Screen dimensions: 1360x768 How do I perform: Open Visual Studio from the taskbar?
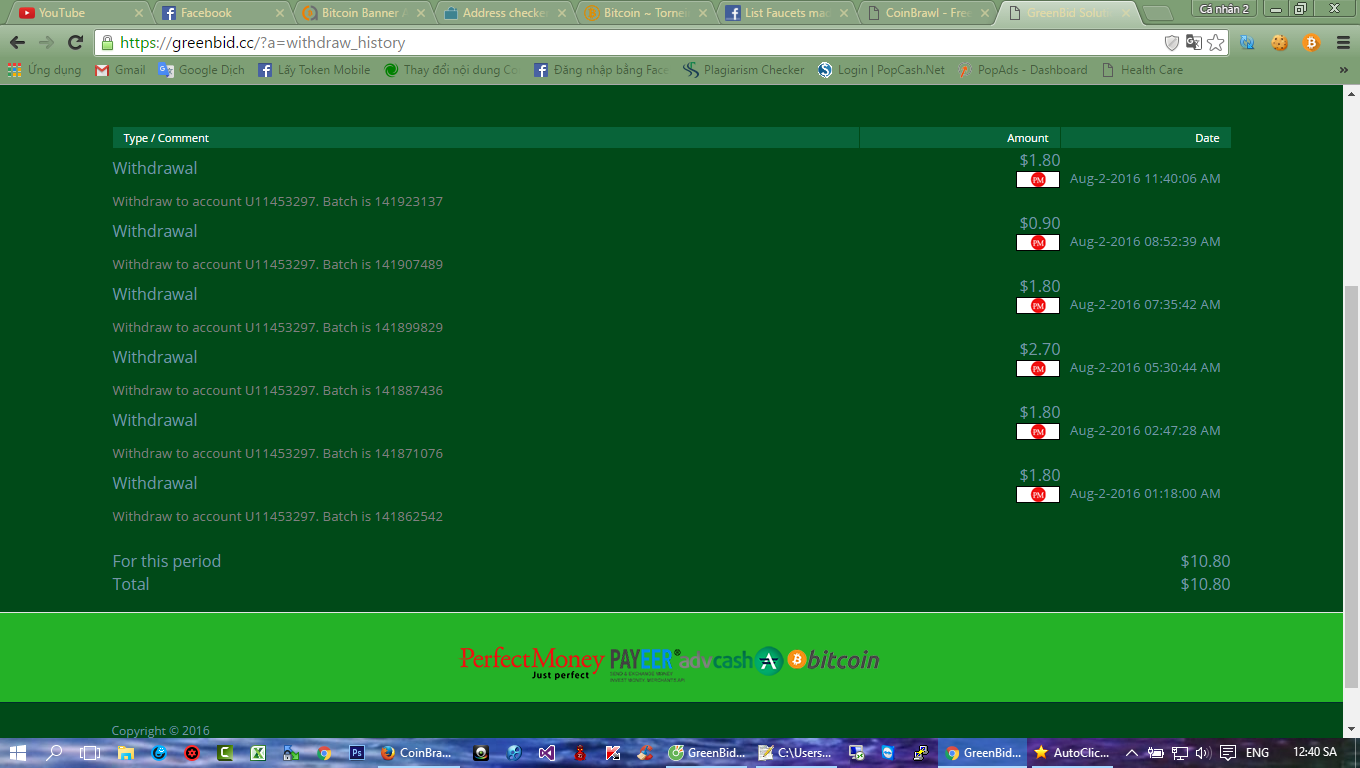546,753
